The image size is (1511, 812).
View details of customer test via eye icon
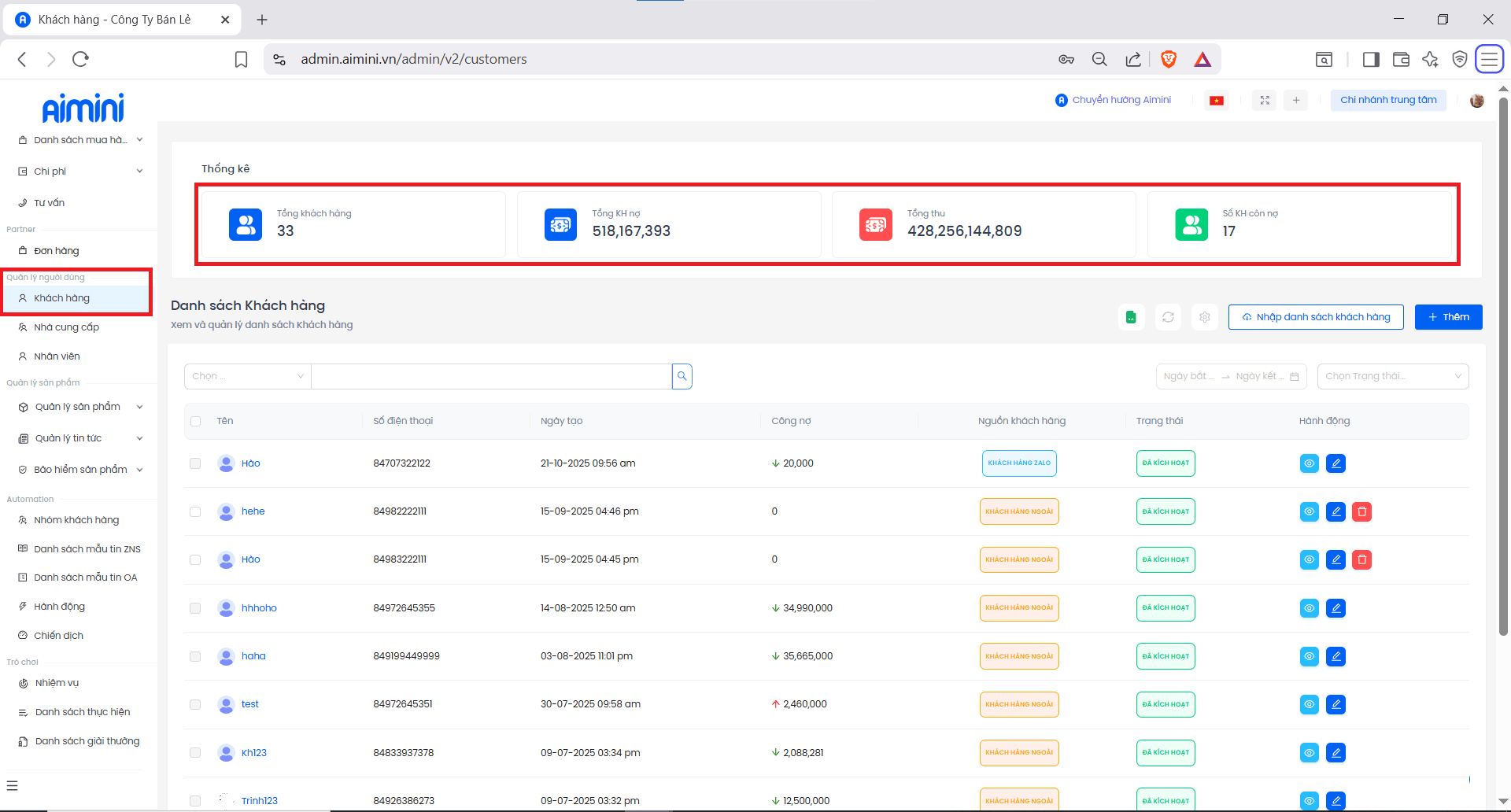(x=1309, y=705)
